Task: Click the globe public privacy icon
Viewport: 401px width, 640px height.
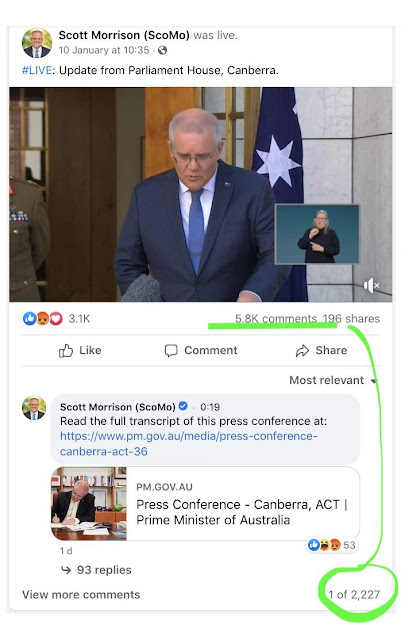Action: pos(163,50)
